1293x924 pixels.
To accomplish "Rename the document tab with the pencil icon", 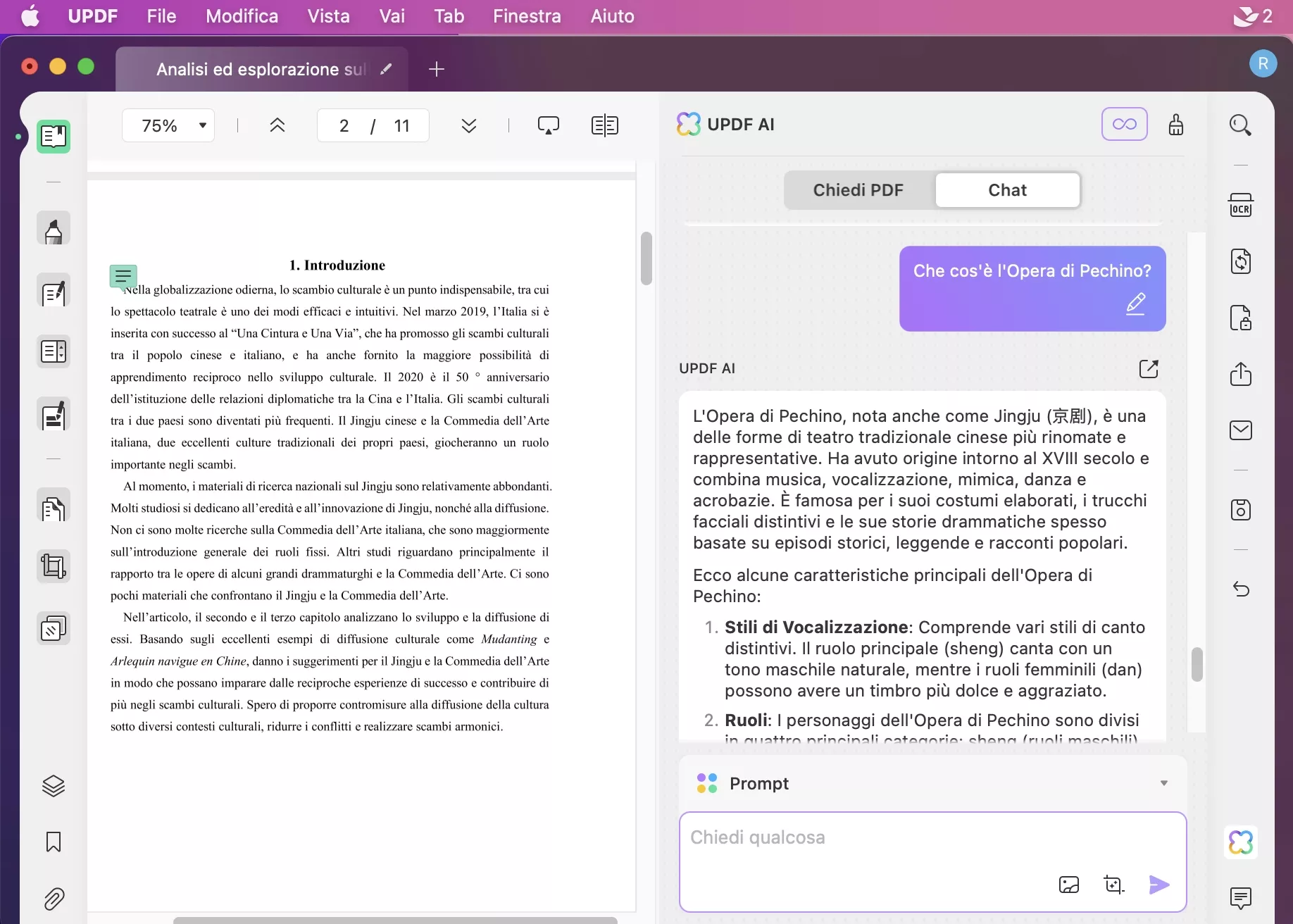I will coord(386,69).
